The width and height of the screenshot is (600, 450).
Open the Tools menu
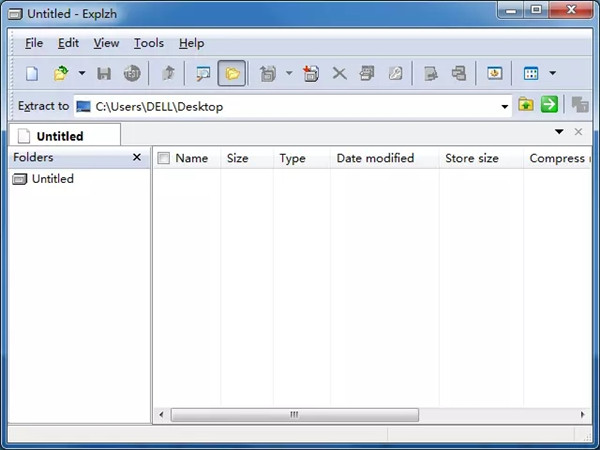148,43
